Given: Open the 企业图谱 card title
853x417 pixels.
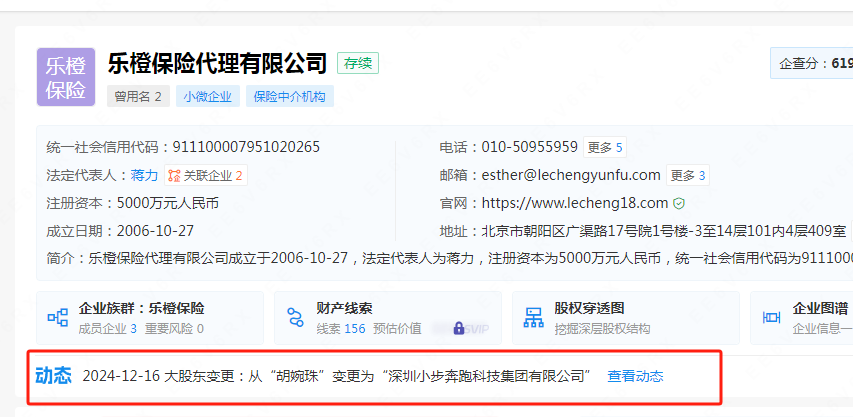Looking at the screenshot, I should pyautogui.click(x=820, y=308).
